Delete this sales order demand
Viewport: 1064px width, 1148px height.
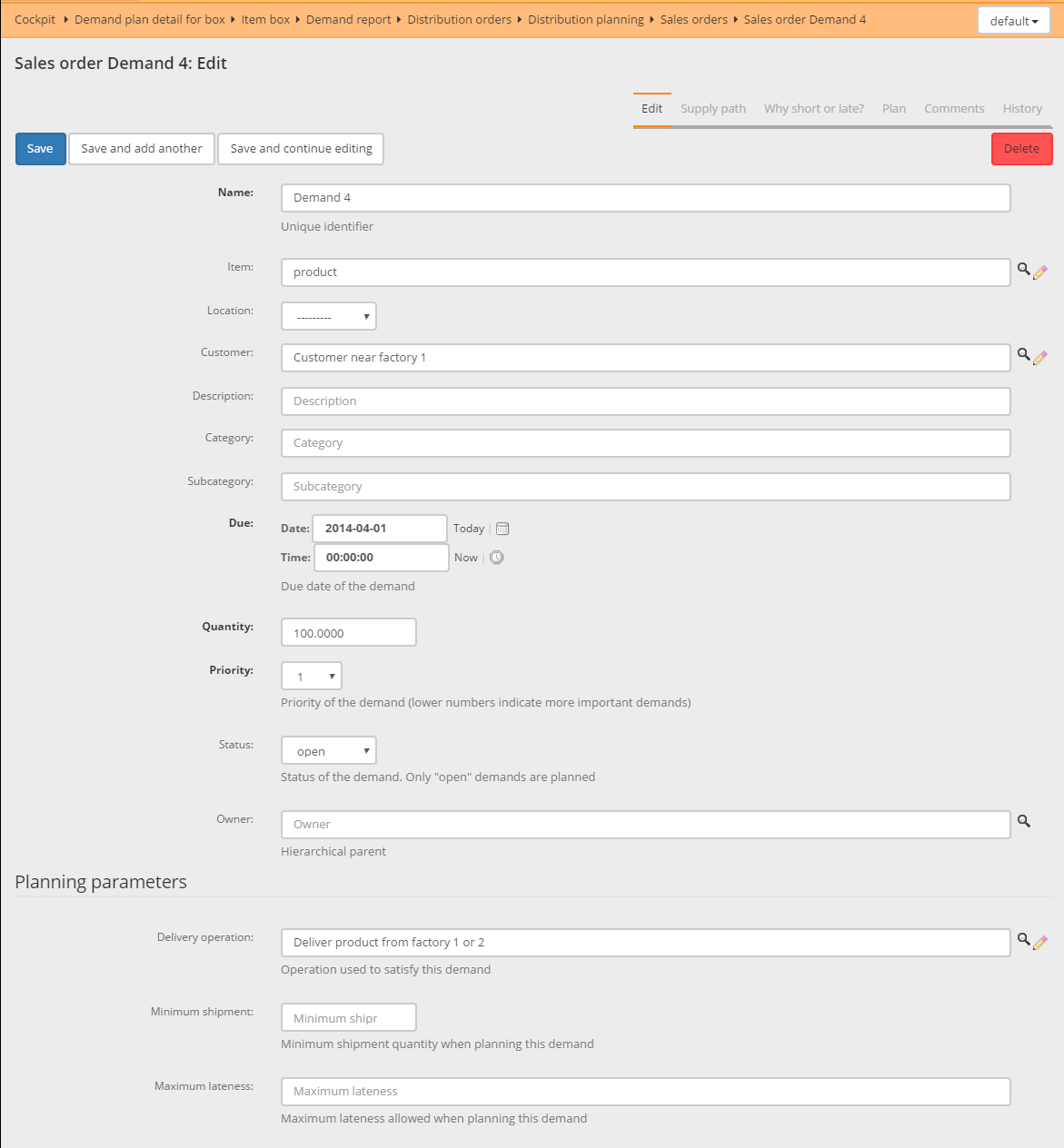(1021, 148)
